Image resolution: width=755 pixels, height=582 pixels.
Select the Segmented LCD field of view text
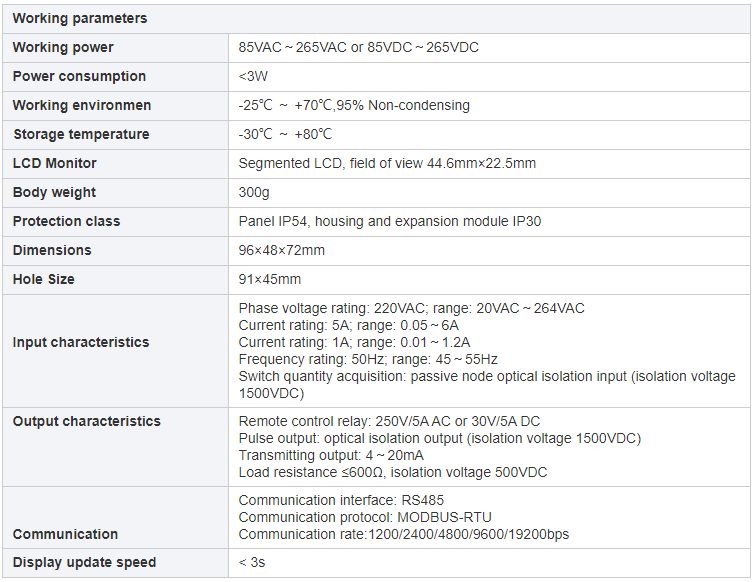(387, 164)
